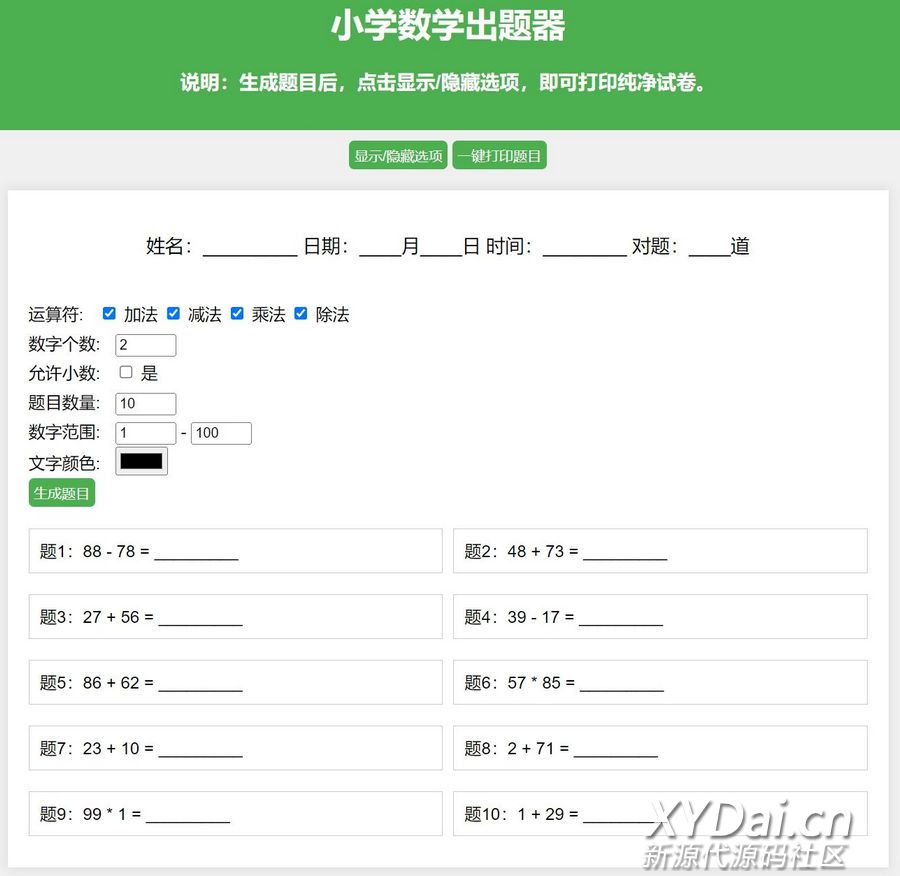The width and height of the screenshot is (900, 876).
Task: Click the 显示/隐藏选项 button
Action: (x=398, y=156)
